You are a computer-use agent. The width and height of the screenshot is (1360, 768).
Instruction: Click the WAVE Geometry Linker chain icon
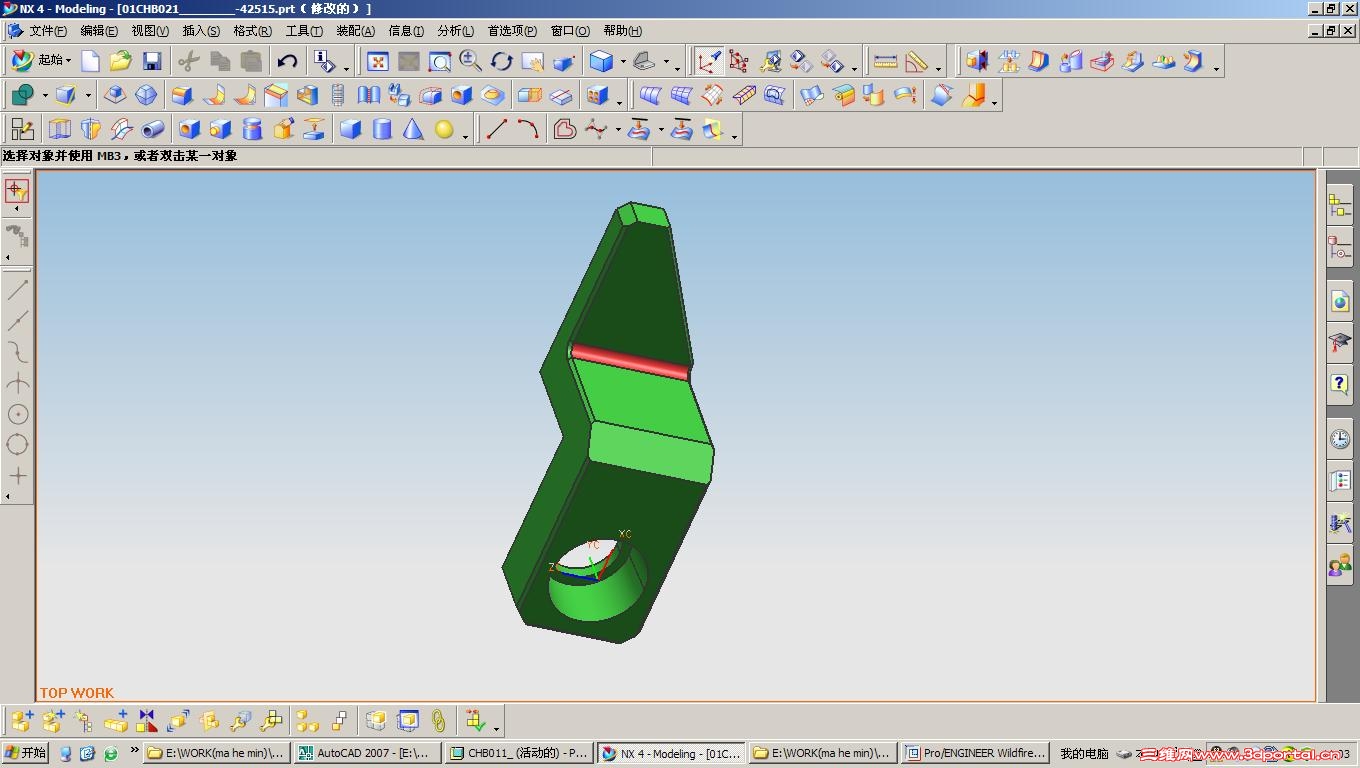[438, 721]
